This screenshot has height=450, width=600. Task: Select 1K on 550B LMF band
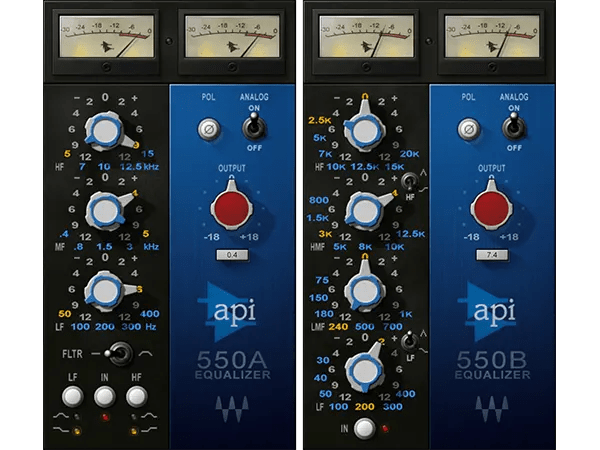[406, 314]
